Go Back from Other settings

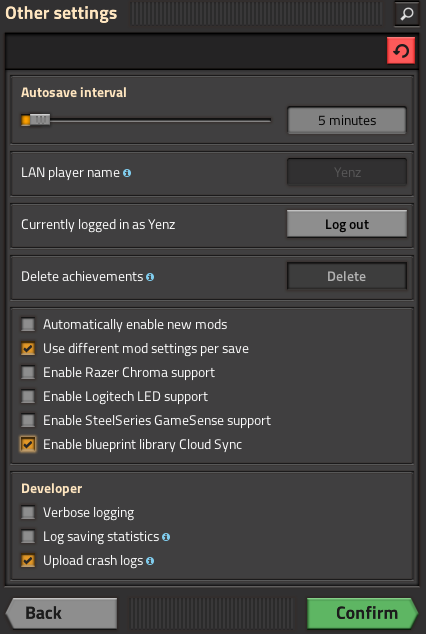[x=61, y=613]
